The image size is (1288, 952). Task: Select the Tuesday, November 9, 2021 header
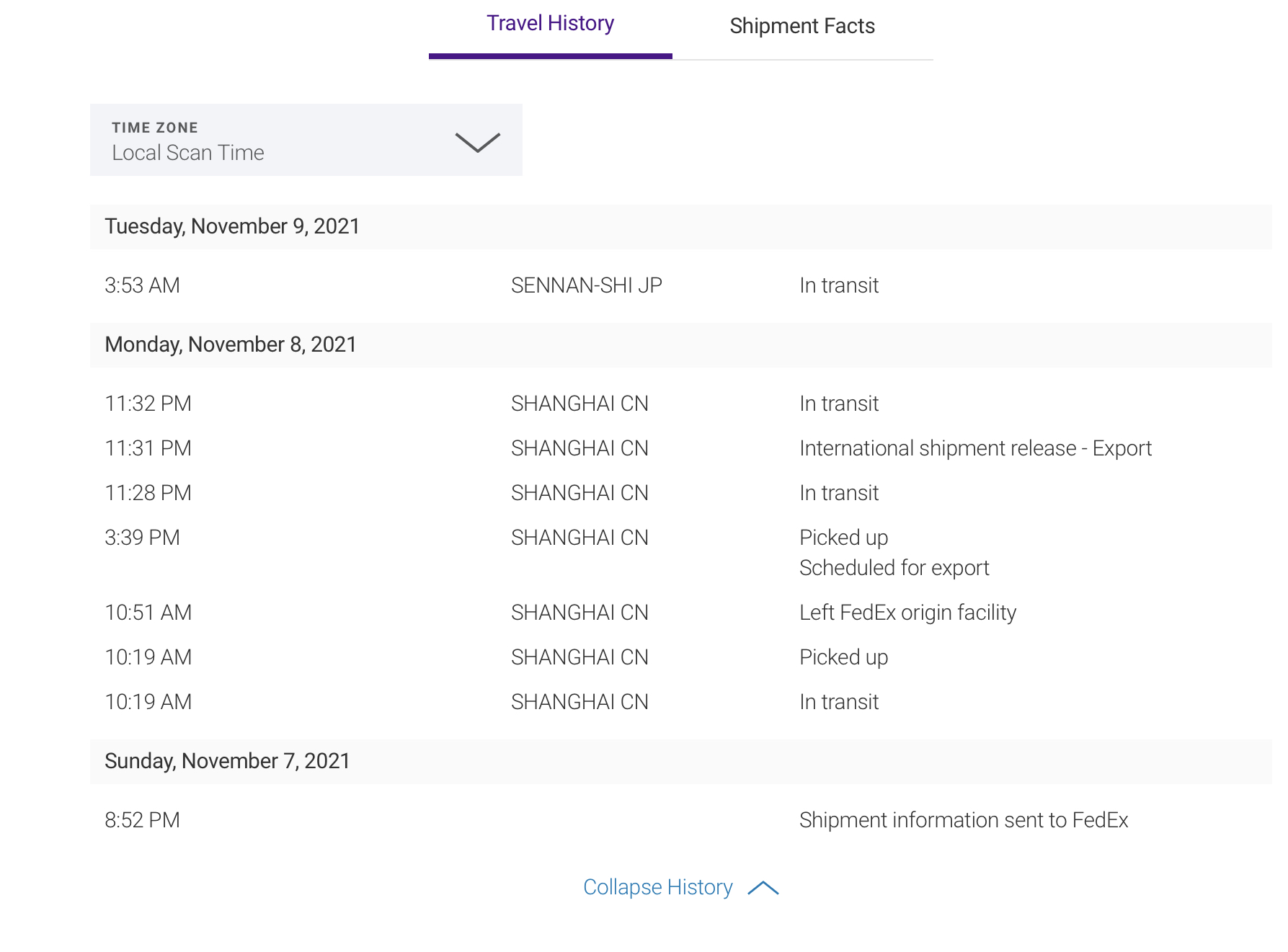click(x=232, y=227)
